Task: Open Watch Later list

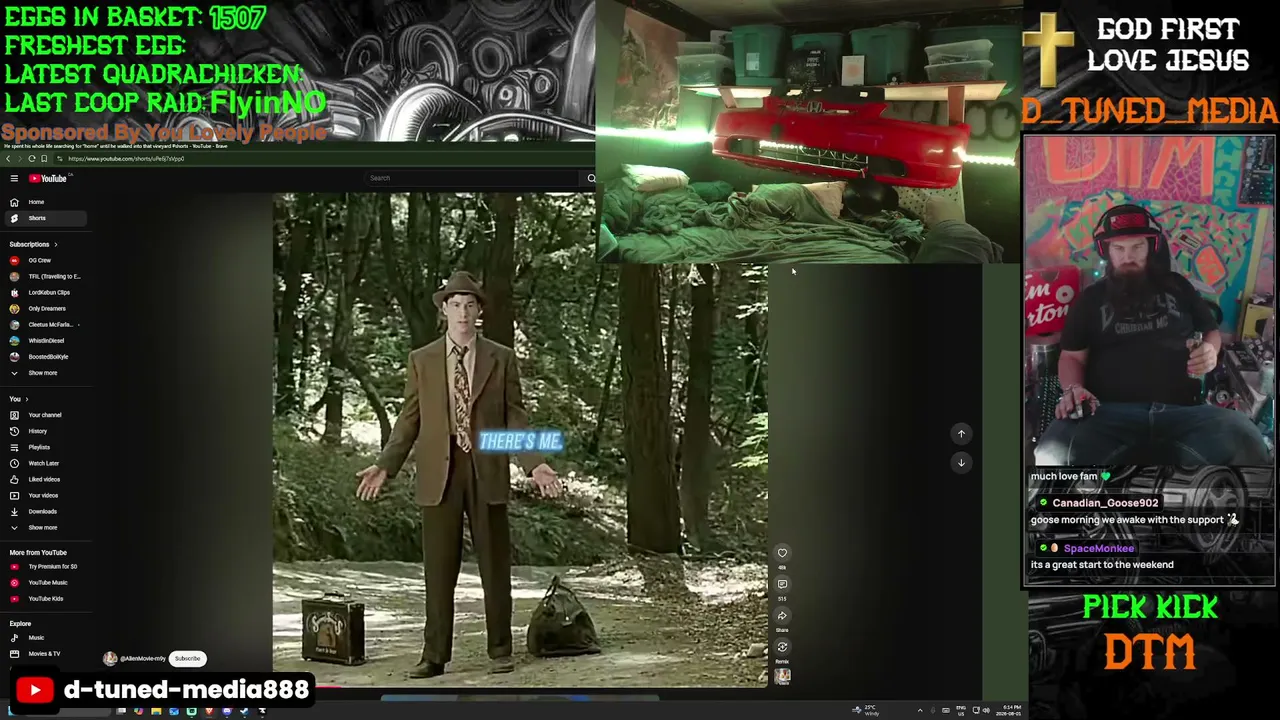Action: [46, 463]
